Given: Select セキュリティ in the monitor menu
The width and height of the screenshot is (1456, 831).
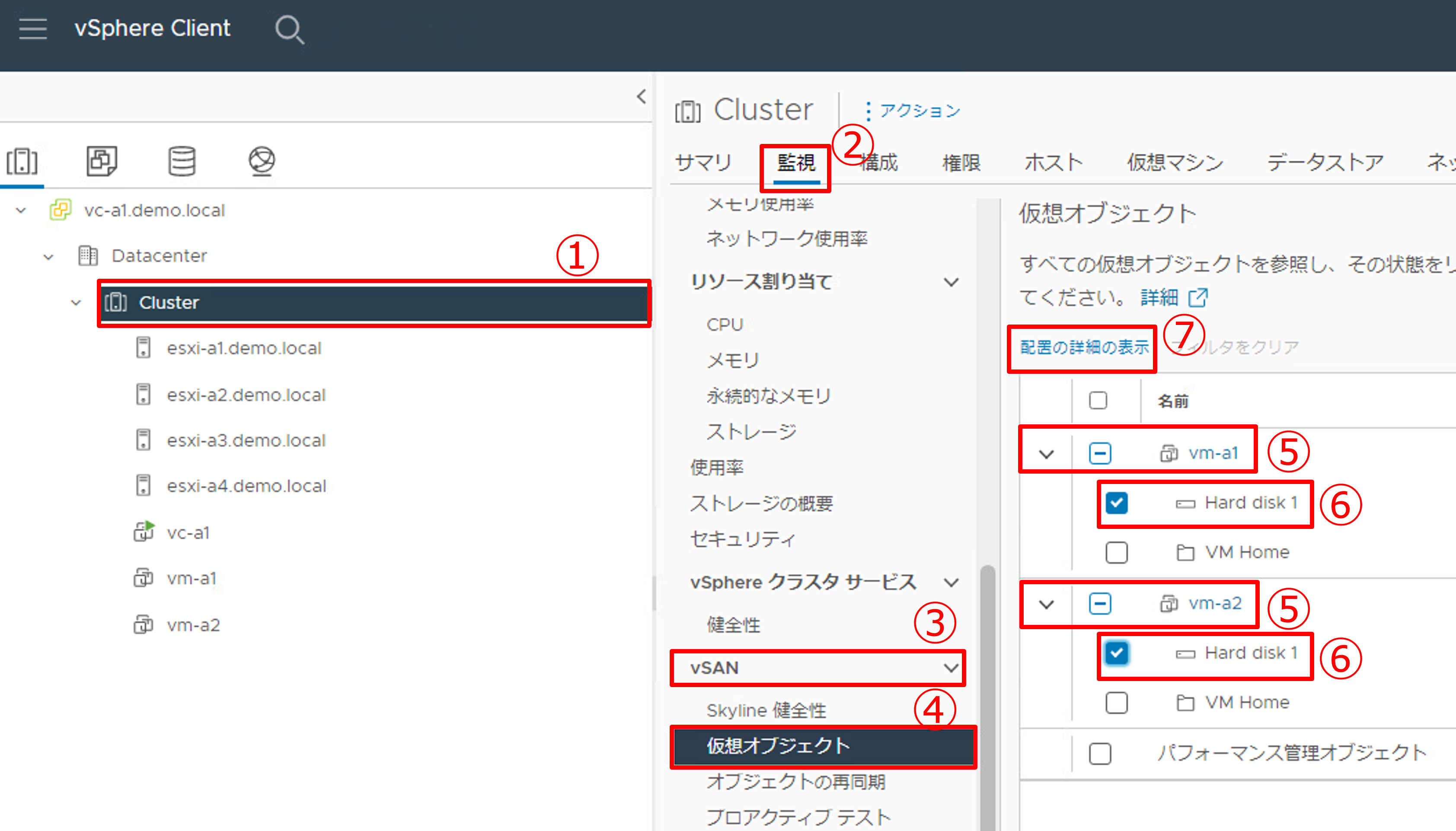Looking at the screenshot, I should [742, 539].
